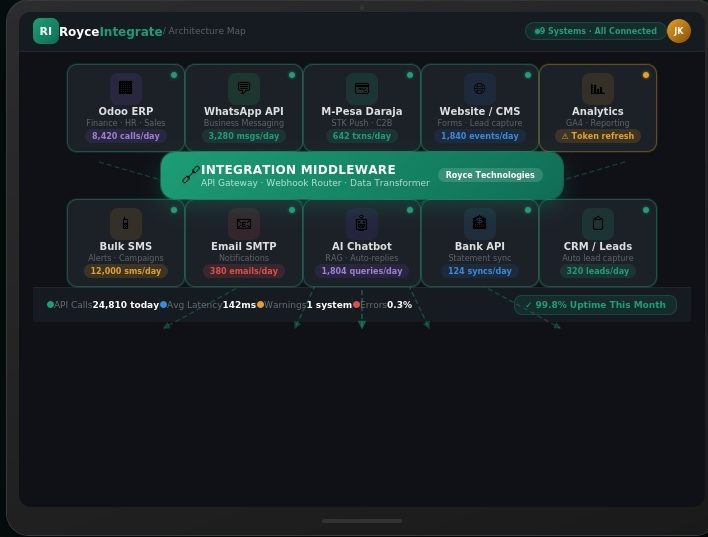Viewport: 708px width, 537px height.
Task: Select the WhatsApp API chat icon
Action: [243, 88]
